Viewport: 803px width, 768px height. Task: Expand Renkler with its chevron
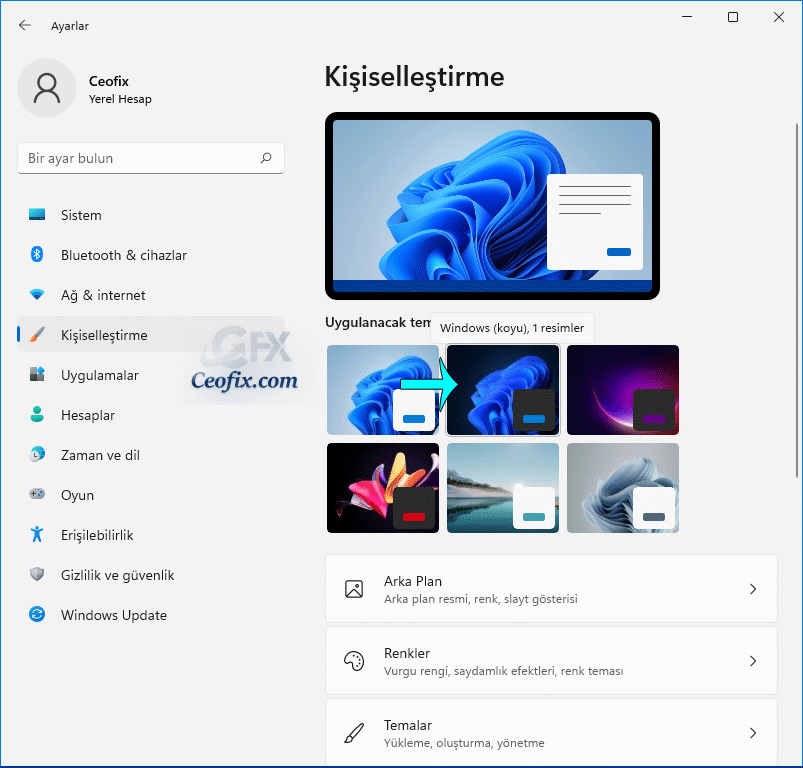tap(753, 661)
